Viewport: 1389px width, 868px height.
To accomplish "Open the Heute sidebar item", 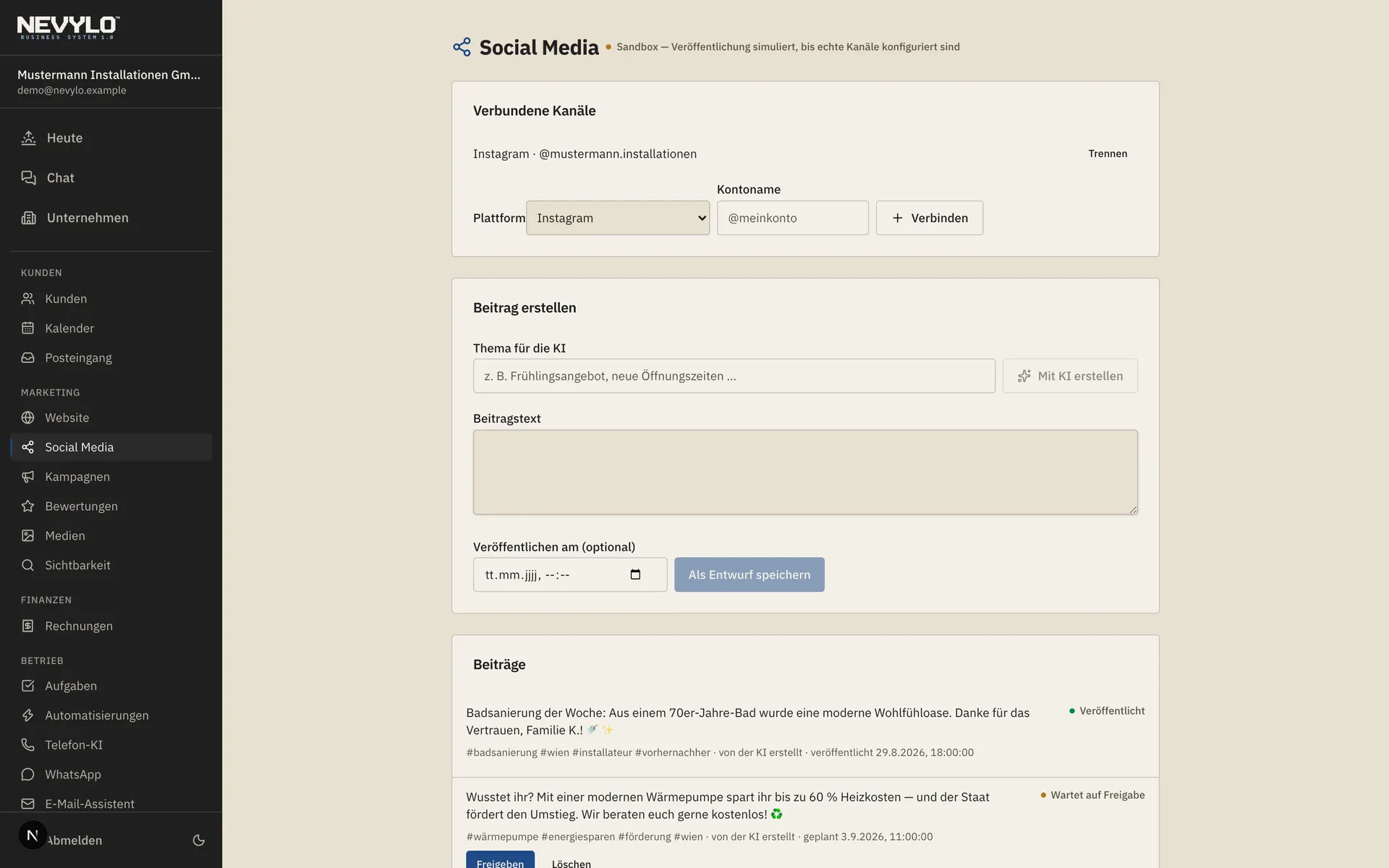I will click(x=111, y=138).
